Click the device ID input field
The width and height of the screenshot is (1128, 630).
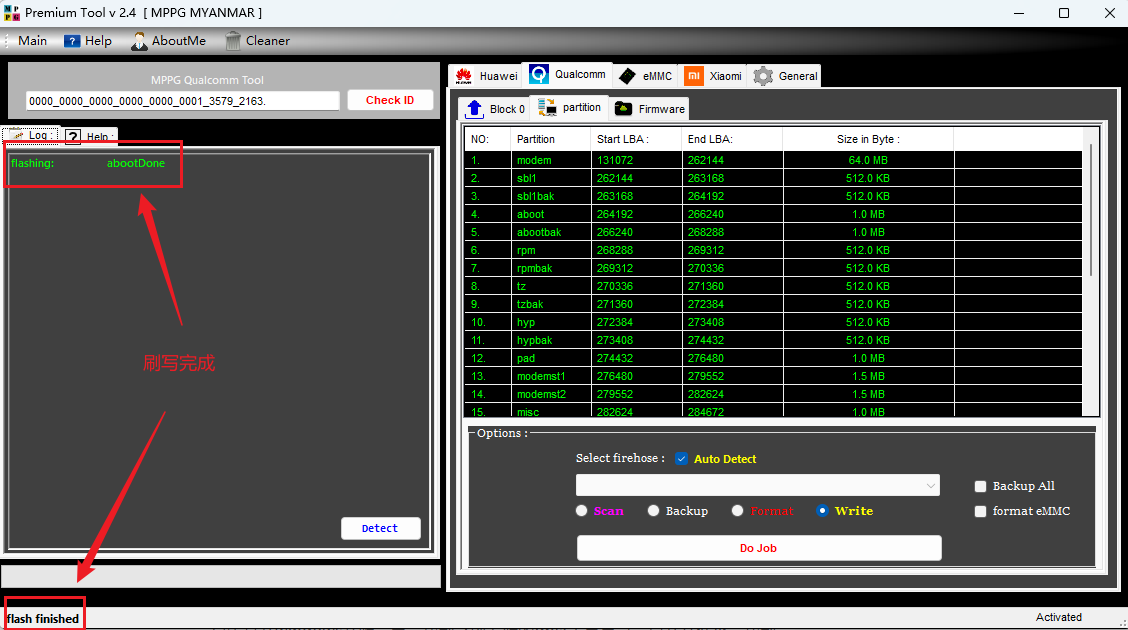click(x=183, y=101)
